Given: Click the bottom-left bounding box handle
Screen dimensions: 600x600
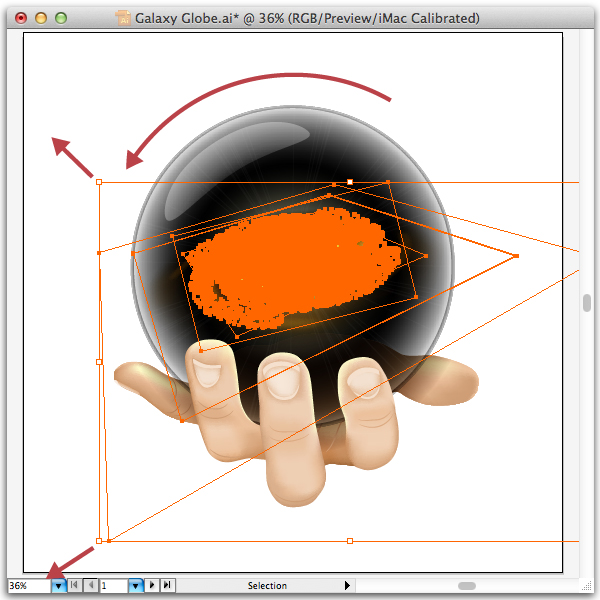Looking at the screenshot, I should pyautogui.click(x=99, y=541).
